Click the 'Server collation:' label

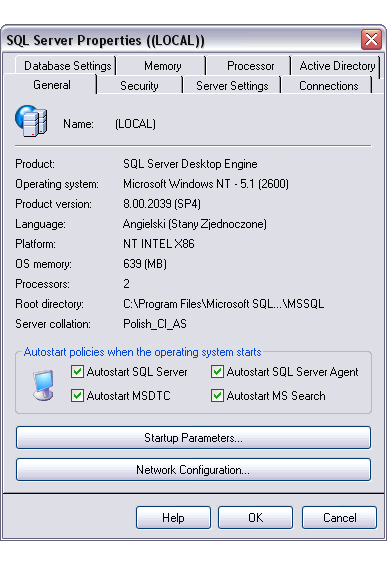click(x=53, y=324)
